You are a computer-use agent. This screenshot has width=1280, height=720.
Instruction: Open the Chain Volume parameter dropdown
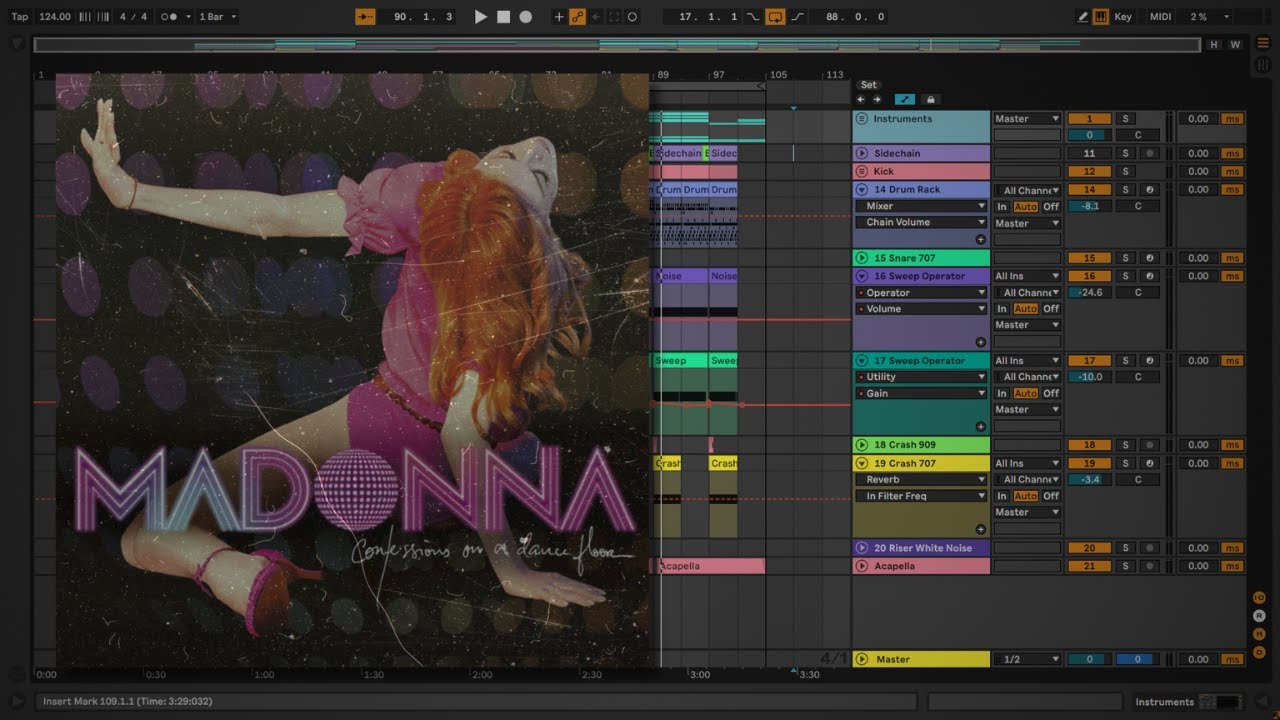click(921, 222)
